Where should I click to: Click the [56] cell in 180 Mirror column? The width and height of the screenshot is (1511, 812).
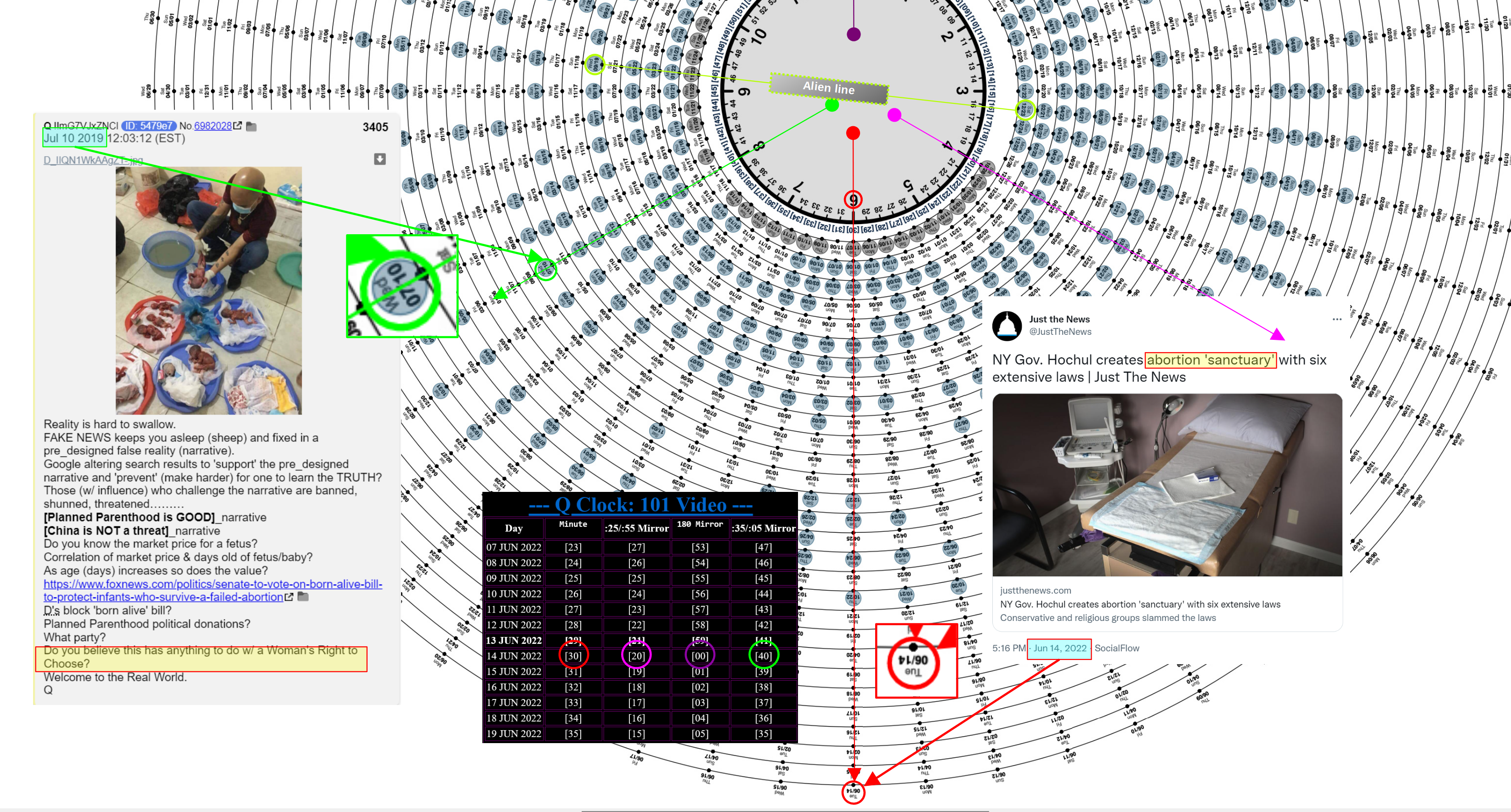pyautogui.click(x=700, y=594)
